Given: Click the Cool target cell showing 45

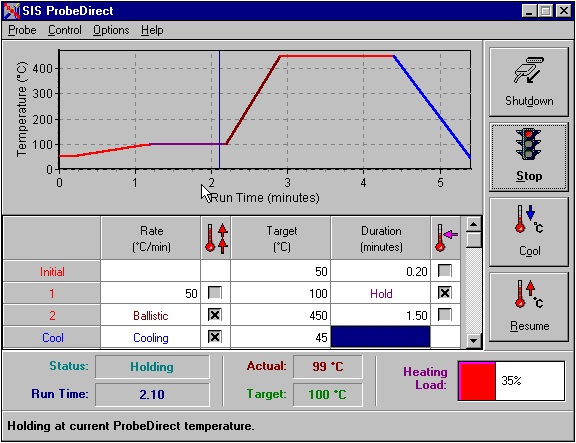Looking at the screenshot, I should tap(281, 337).
